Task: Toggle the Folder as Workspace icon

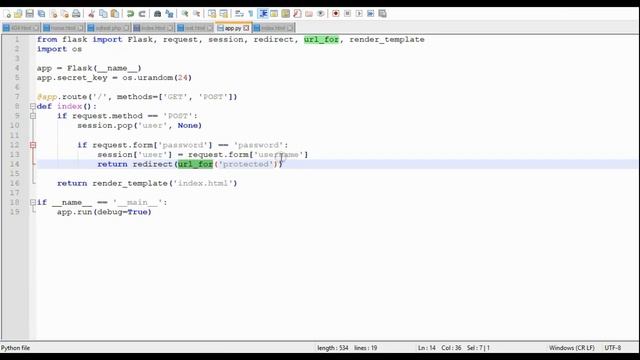Action: 309,14
